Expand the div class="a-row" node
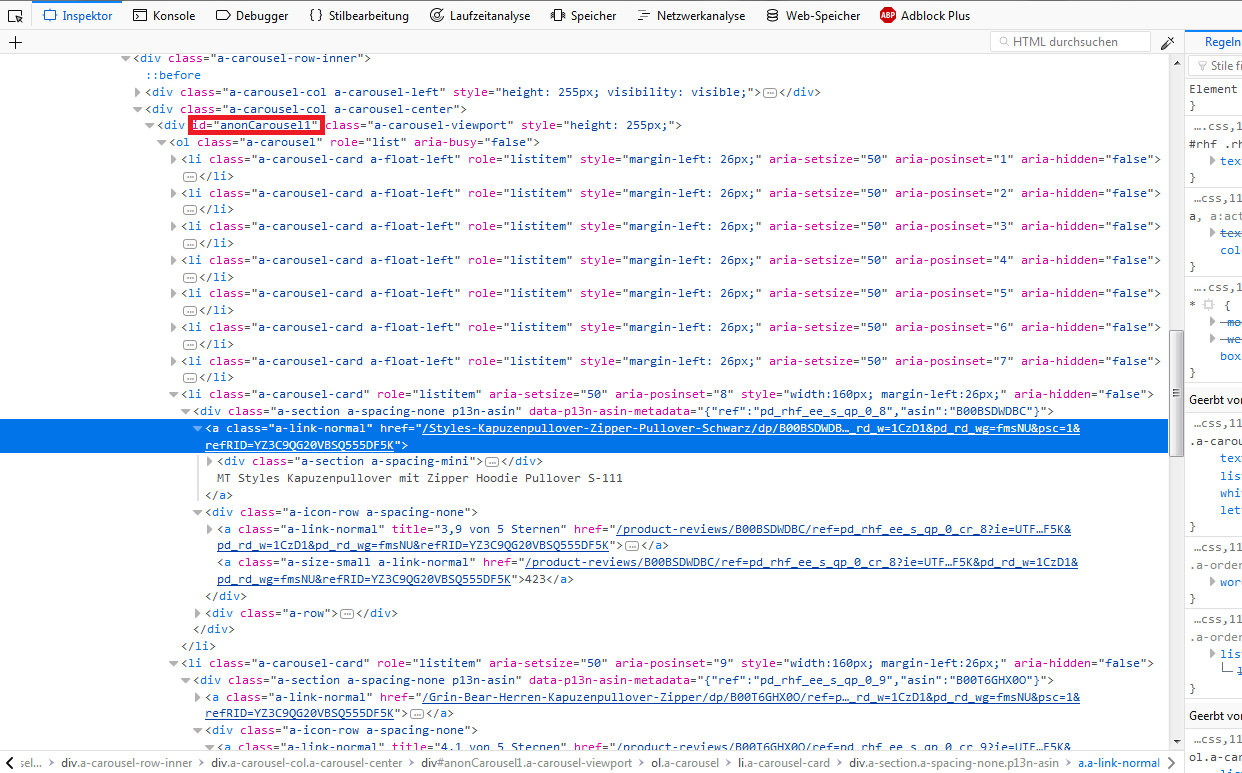Image resolution: width=1242 pixels, height=773 pixels. [x=198, y=613]
